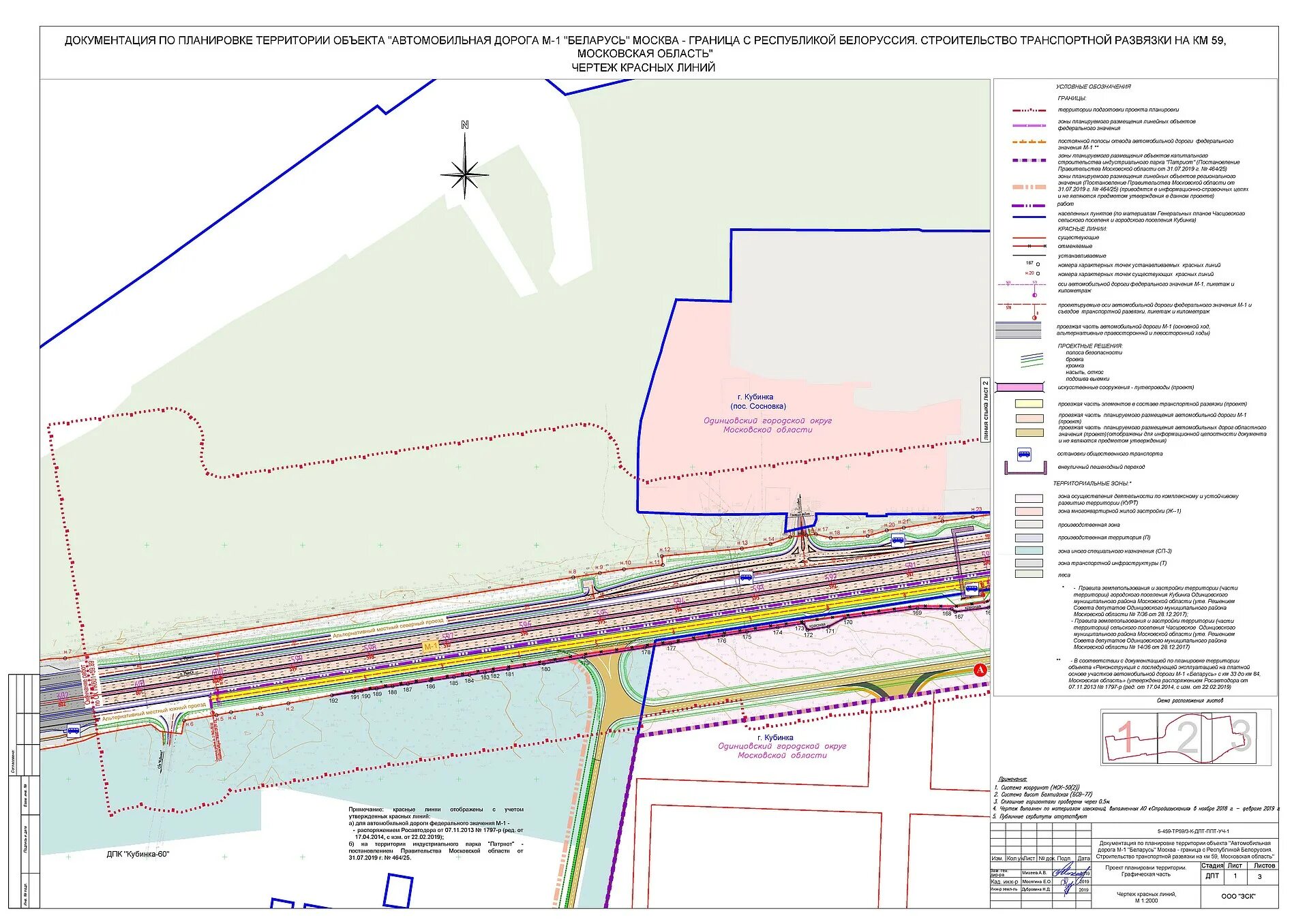Click the bus stop icon on the pedestrian overpass
The height and width of the screenshot is (924, 1309).
click(971, 587)
